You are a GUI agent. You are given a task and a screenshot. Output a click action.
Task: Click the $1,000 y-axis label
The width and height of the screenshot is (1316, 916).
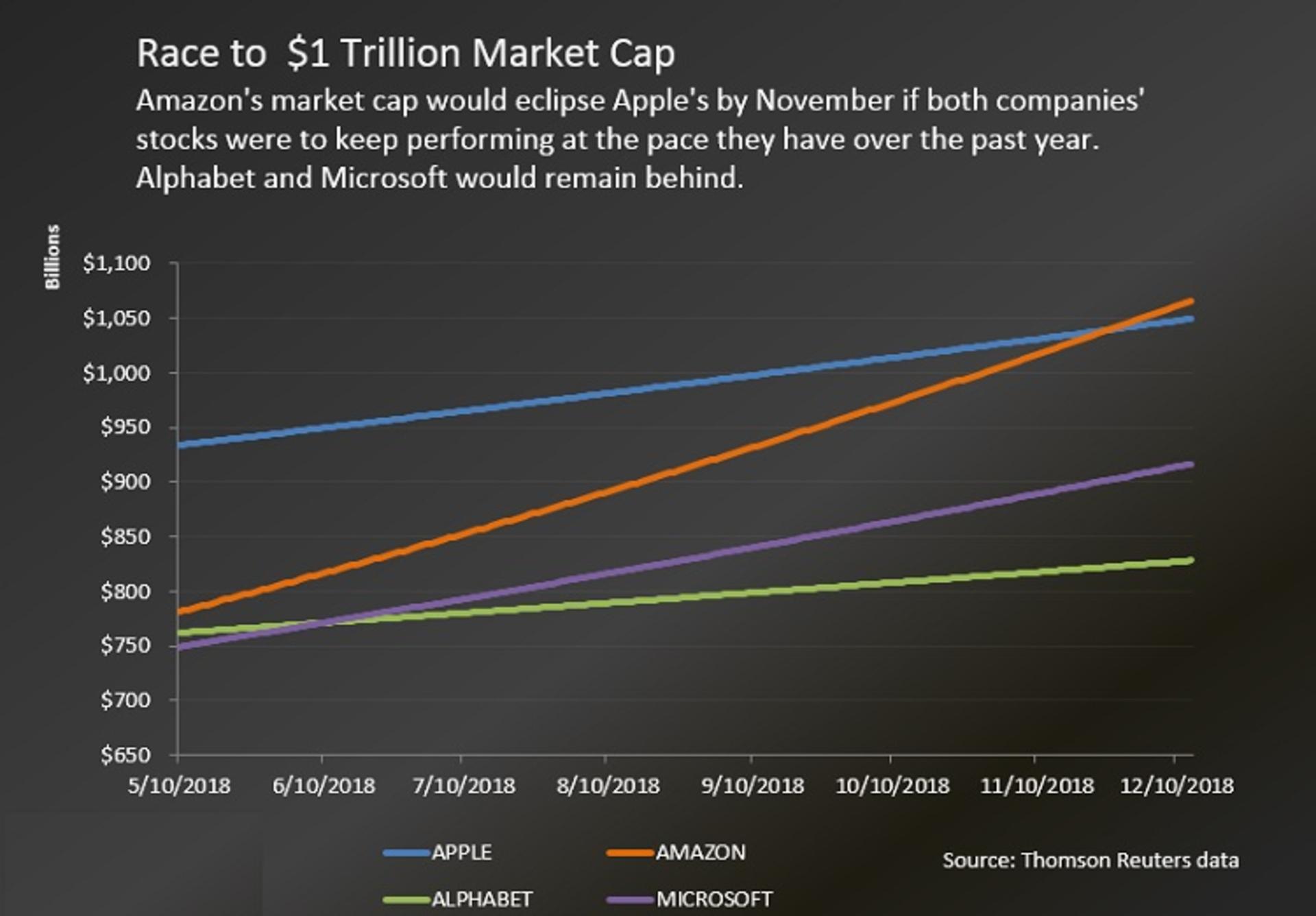tap(117, 373)
